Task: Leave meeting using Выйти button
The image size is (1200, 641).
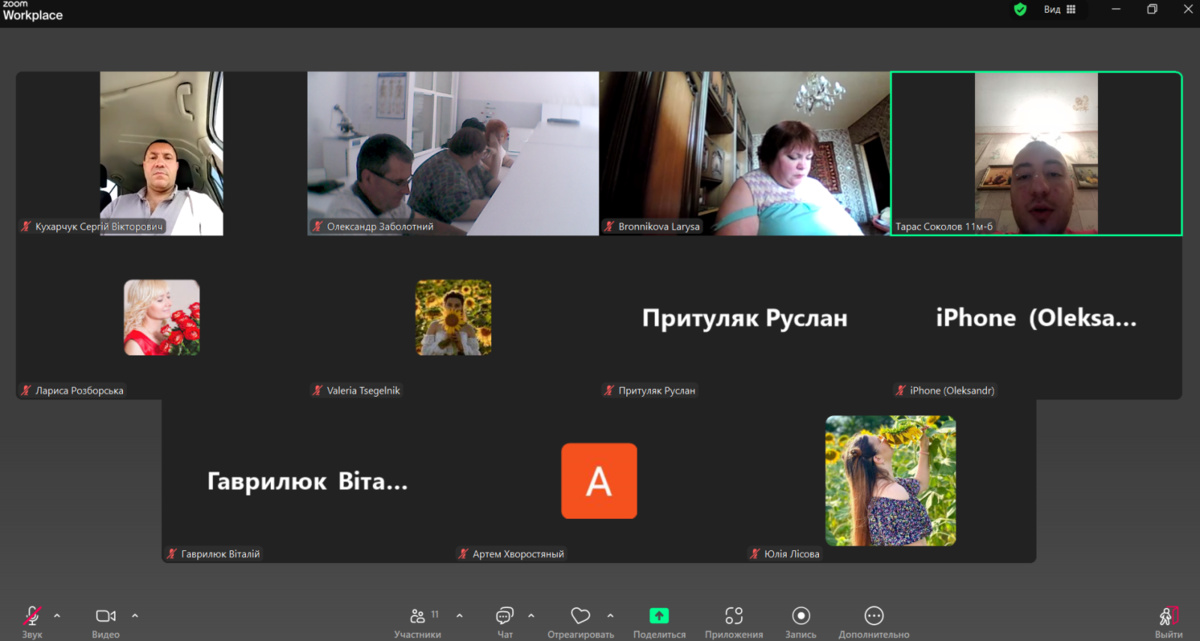Action: [x=1168, y=621]
